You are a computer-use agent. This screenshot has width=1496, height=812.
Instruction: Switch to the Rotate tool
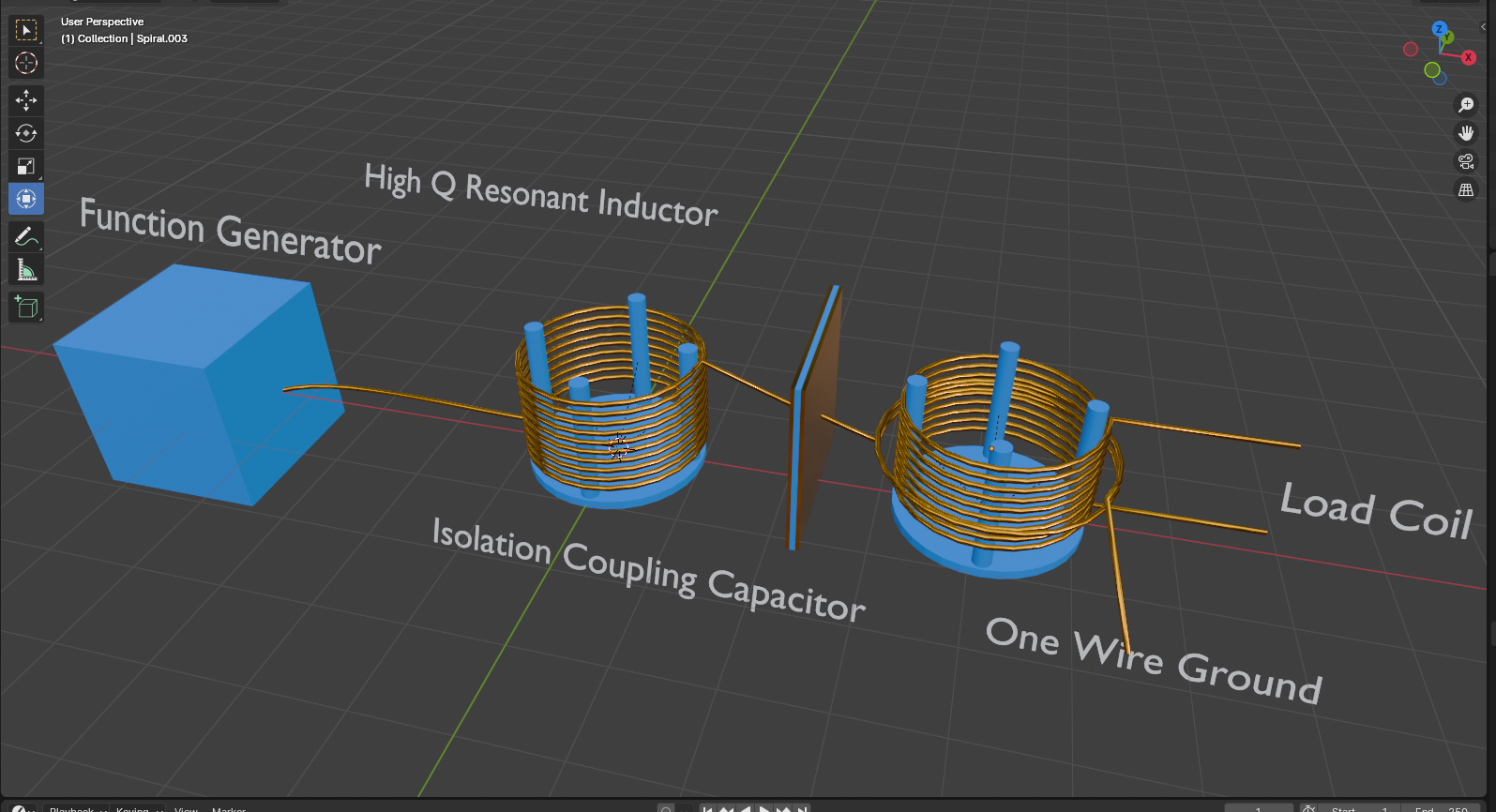(26, 133)
